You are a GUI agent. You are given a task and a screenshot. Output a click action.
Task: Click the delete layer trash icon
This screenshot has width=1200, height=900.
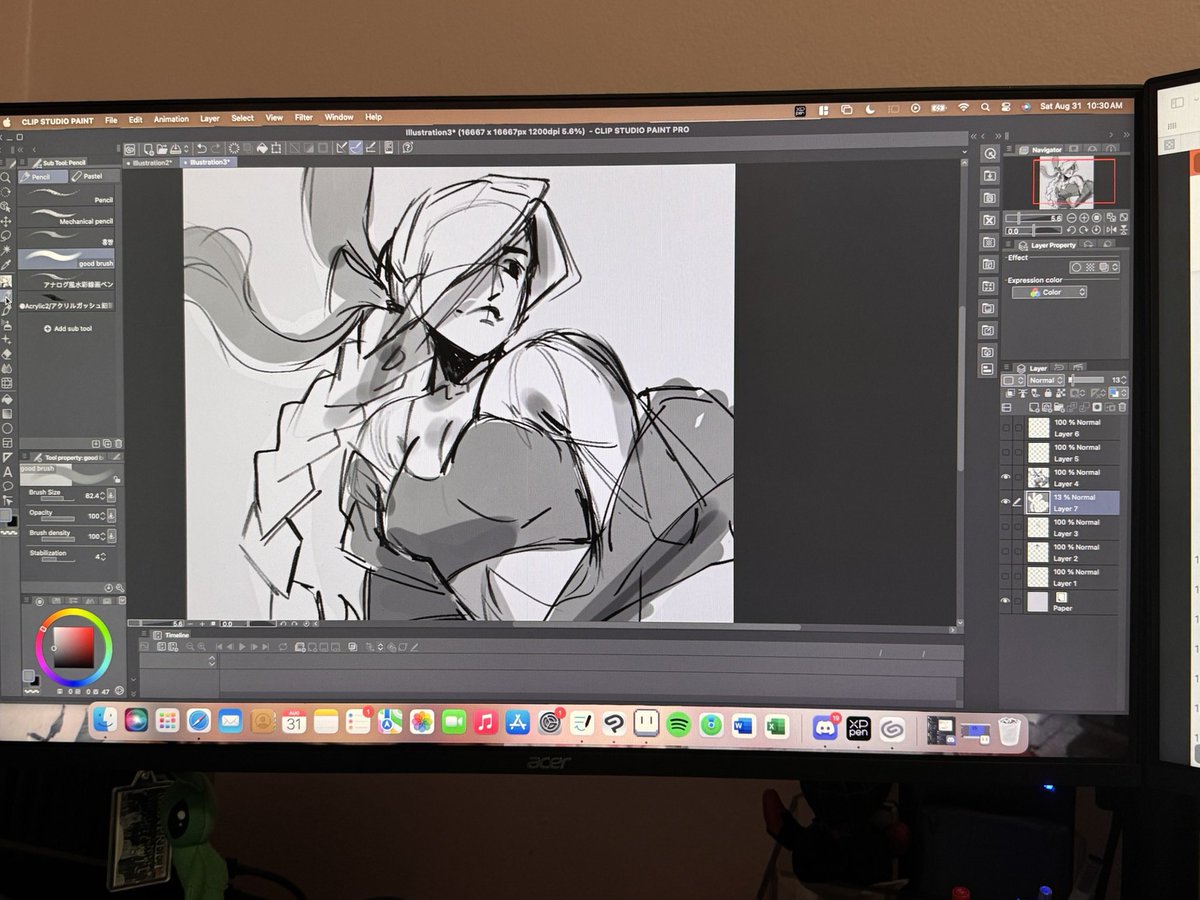(1122, 407)
